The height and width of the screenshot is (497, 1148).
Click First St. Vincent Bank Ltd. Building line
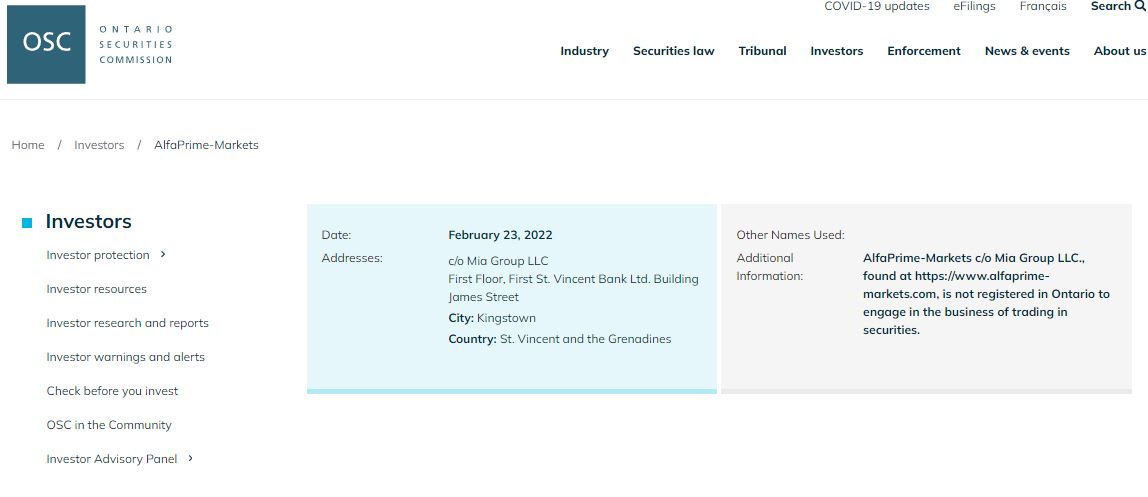point(573,279)
